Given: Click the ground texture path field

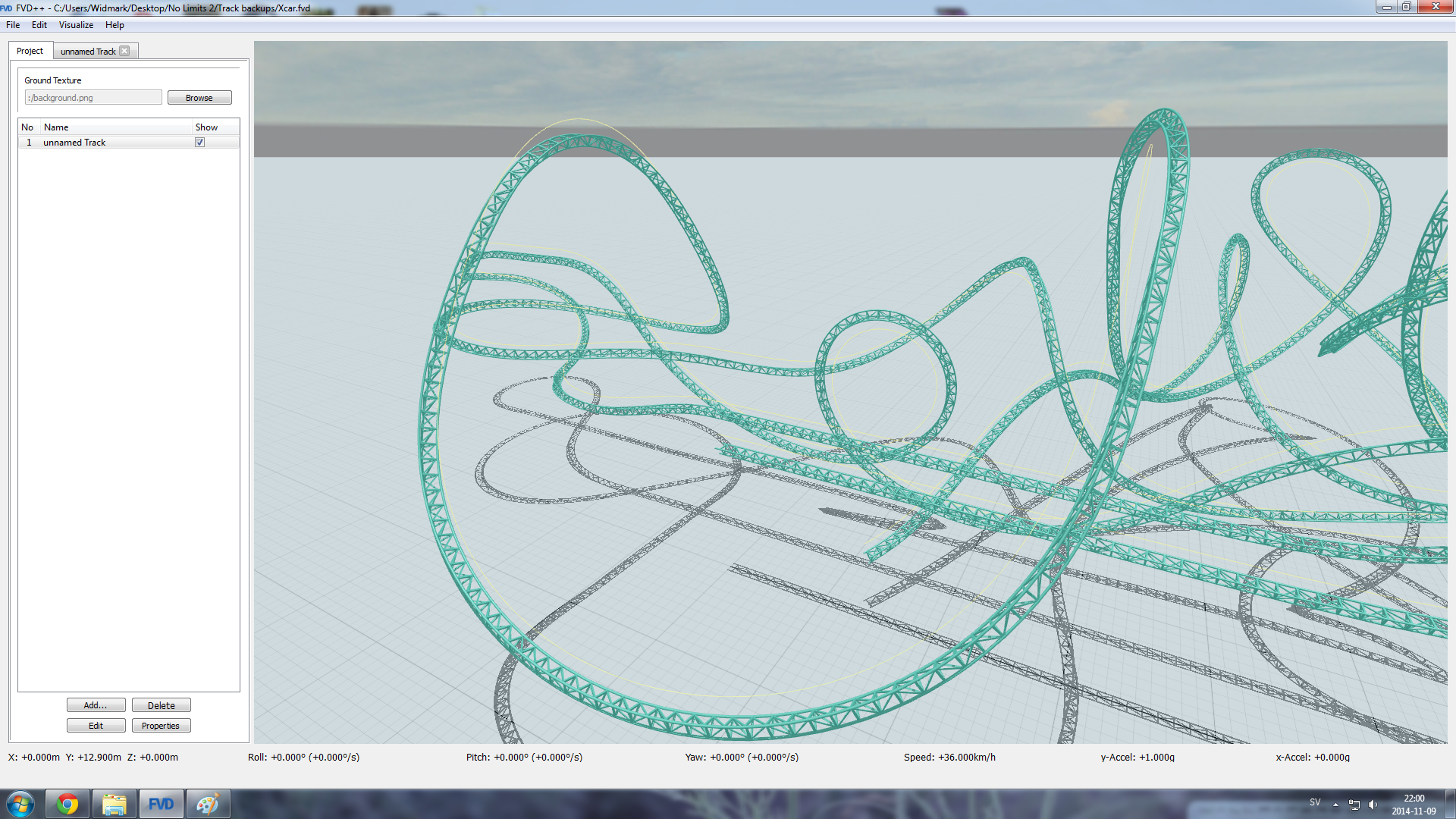Looking at the screenshot, I should (93, 98).
